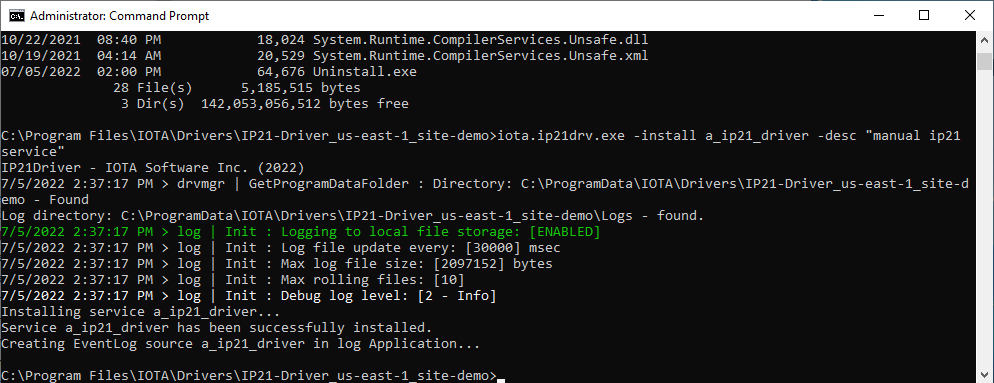Click the 20,529 file size value

281,56
